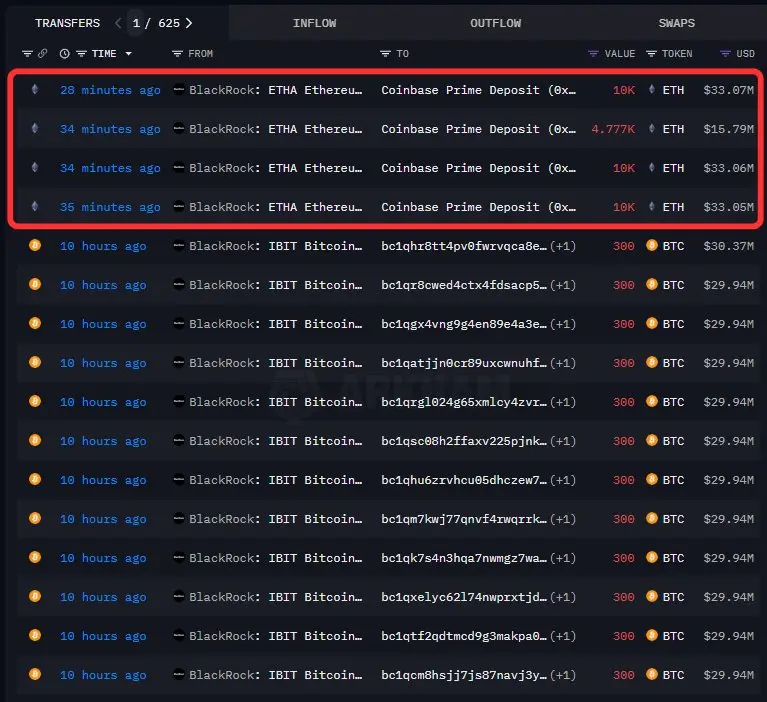Click the link icon in table header
The image size is (767, 702).
pyautogui.click(x=43, y=53)
